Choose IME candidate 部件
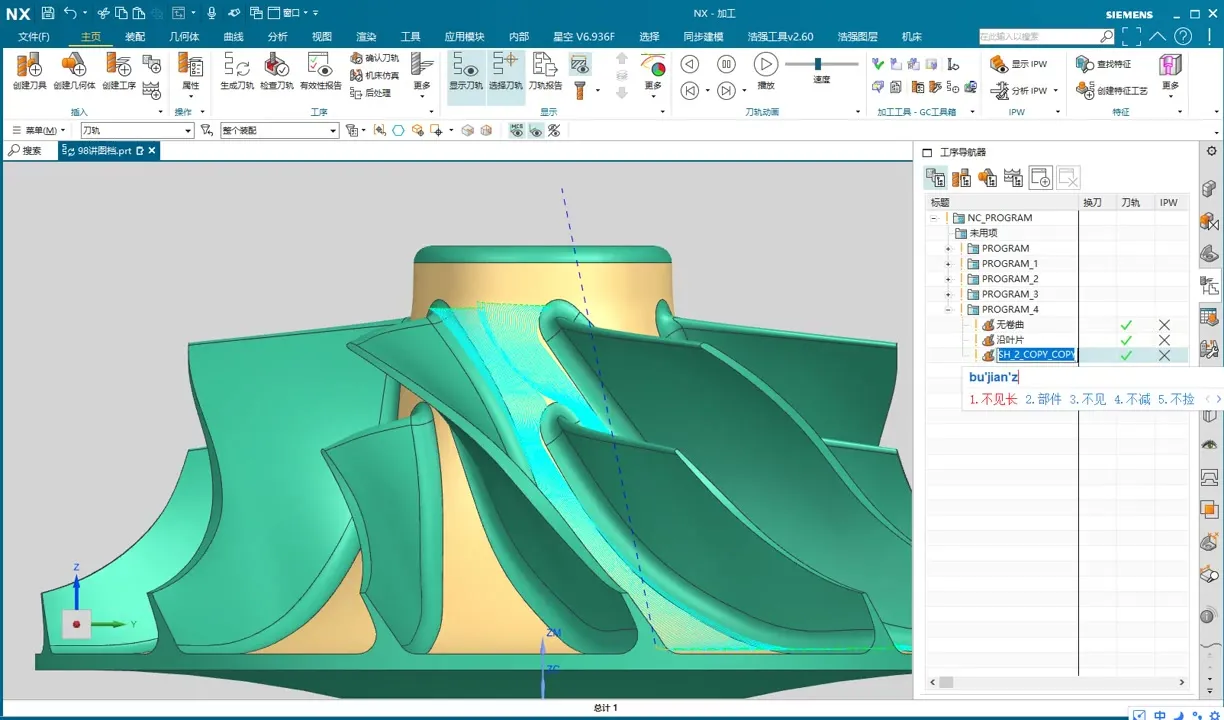1224x720 pixels. [1043, 399]
